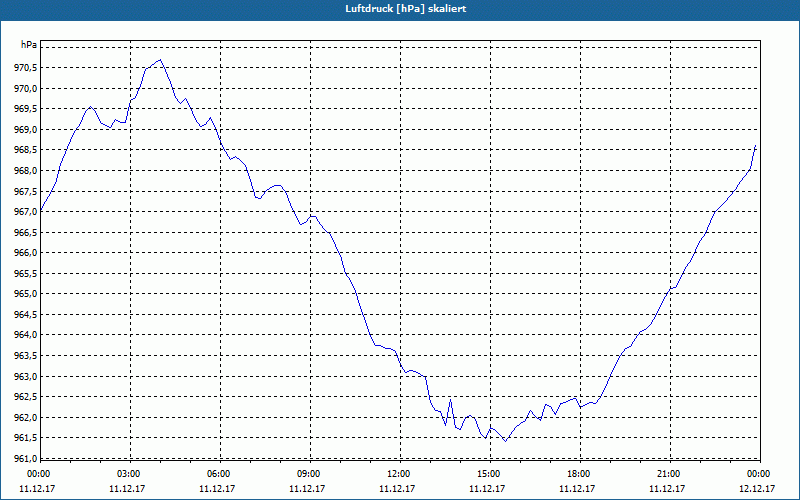Click the 970,5 y-axis label
The image size is (800, 500).
tap(24, 68)
